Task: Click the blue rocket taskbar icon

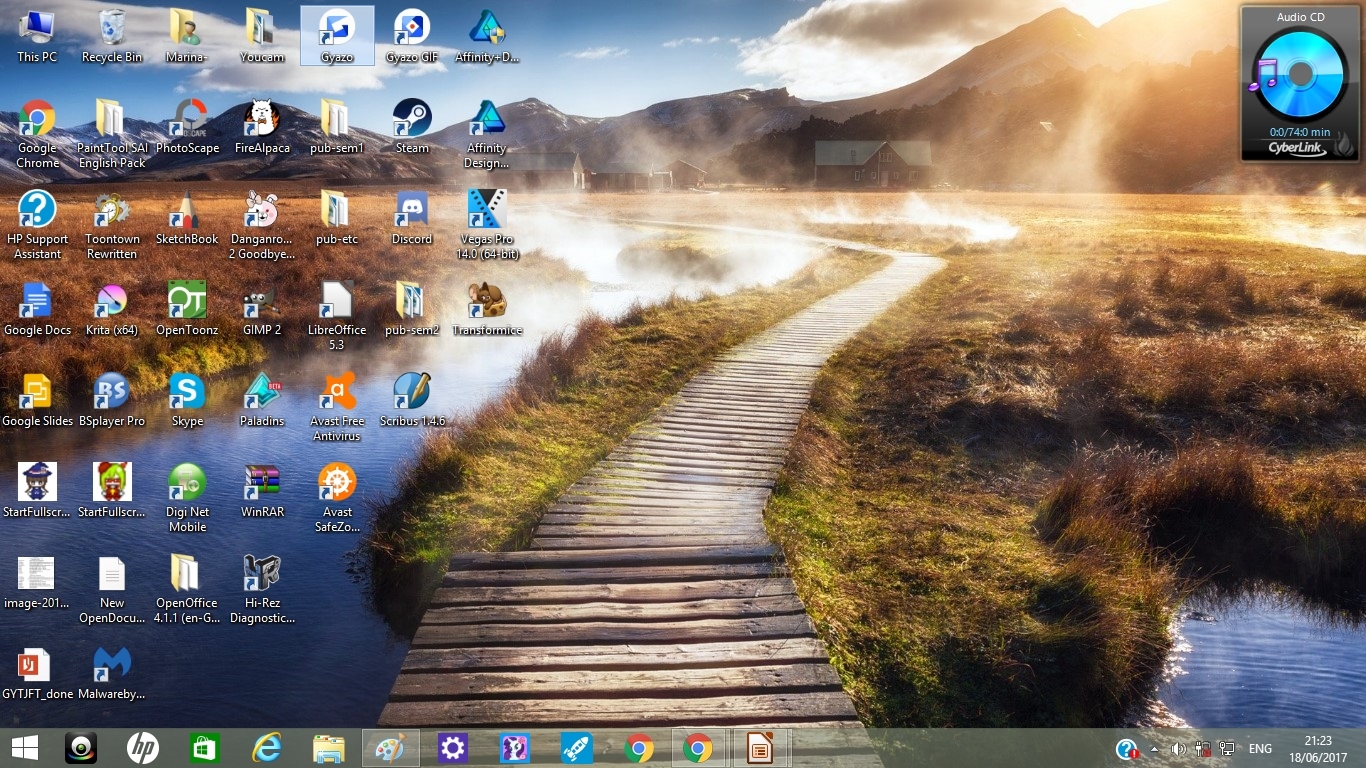Action: point(577,748)
